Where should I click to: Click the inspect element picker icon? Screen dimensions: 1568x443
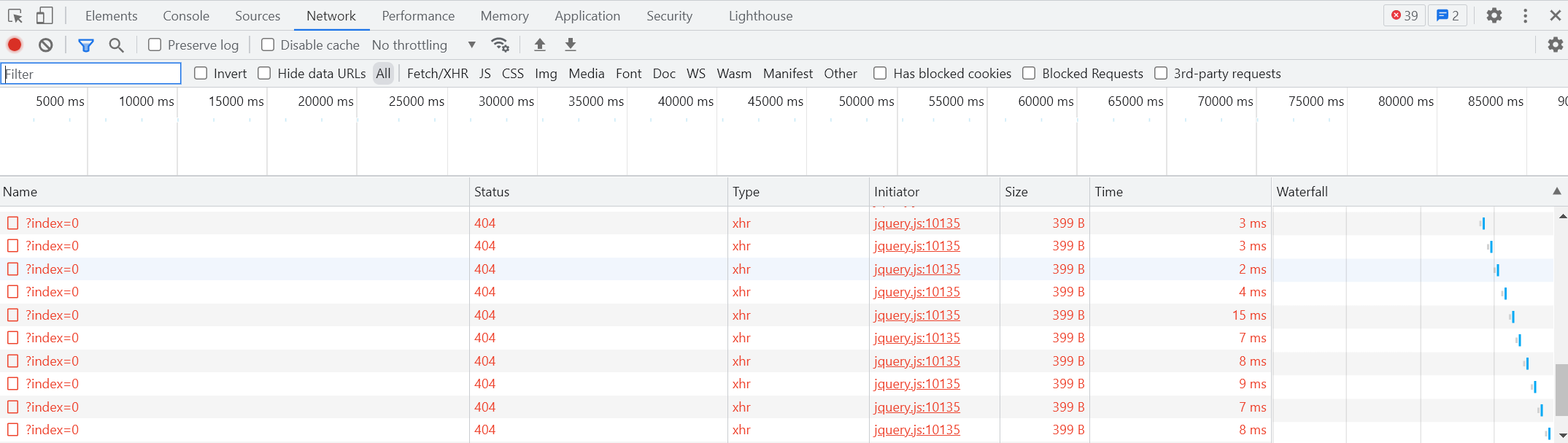[15, 15]
